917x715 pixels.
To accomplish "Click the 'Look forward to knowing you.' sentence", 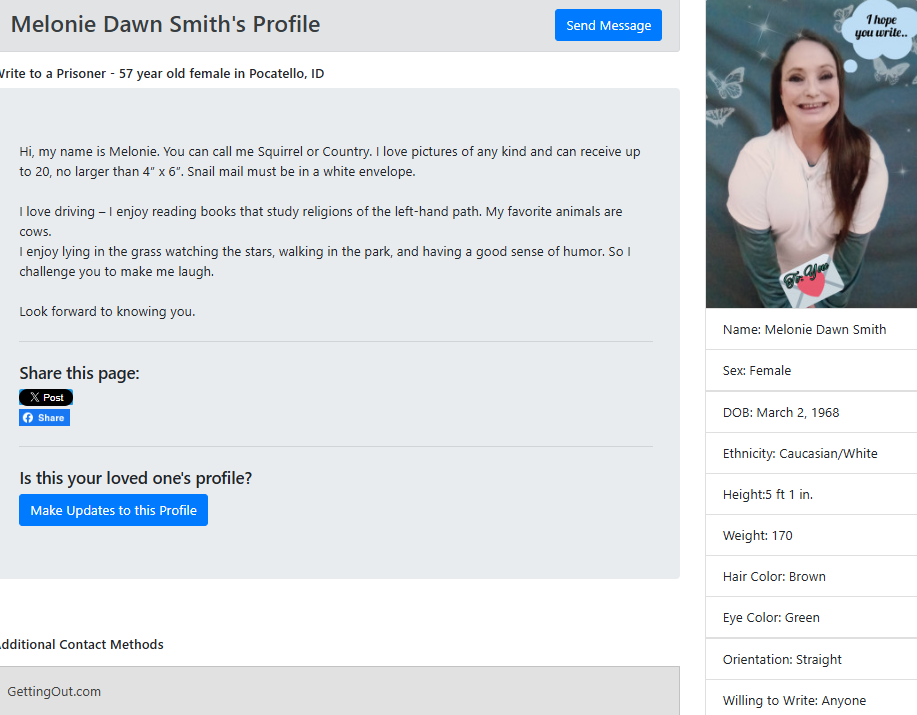I will [x=107, y=312].
